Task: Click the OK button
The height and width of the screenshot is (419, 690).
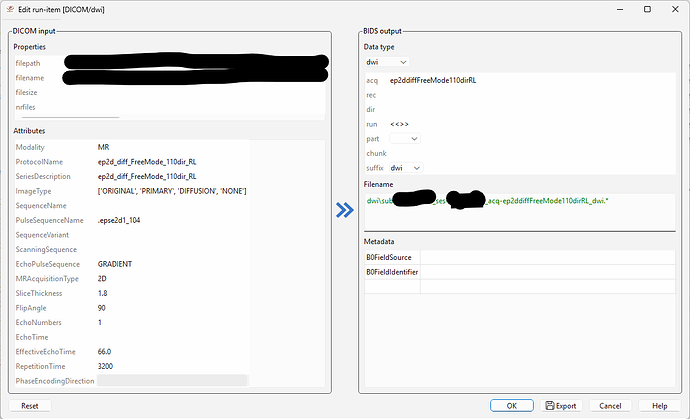Action: pyautogui.click(x=512, y=406)
